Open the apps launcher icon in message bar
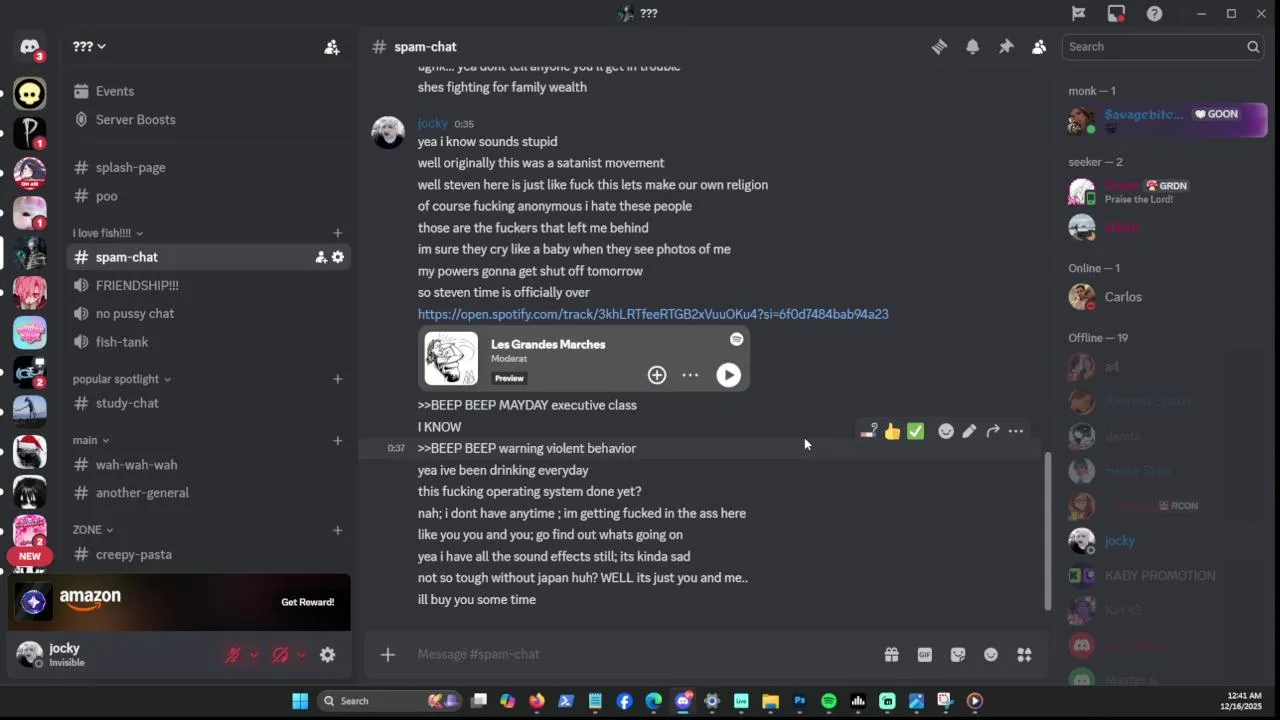This screenshot has height=720, width=1280. tap(1024, 655)
